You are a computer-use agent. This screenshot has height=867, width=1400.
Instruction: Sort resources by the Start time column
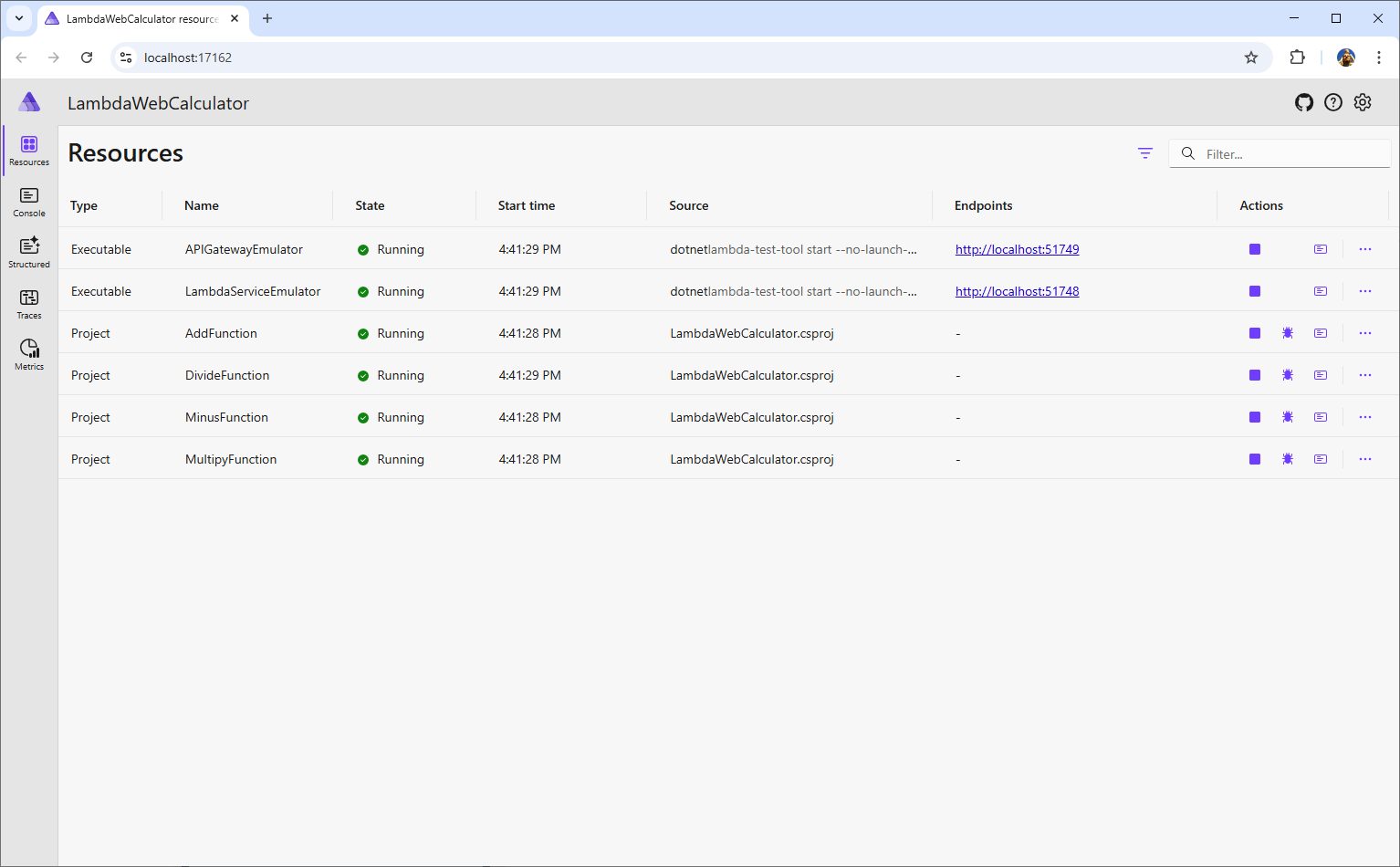[527, 205]
